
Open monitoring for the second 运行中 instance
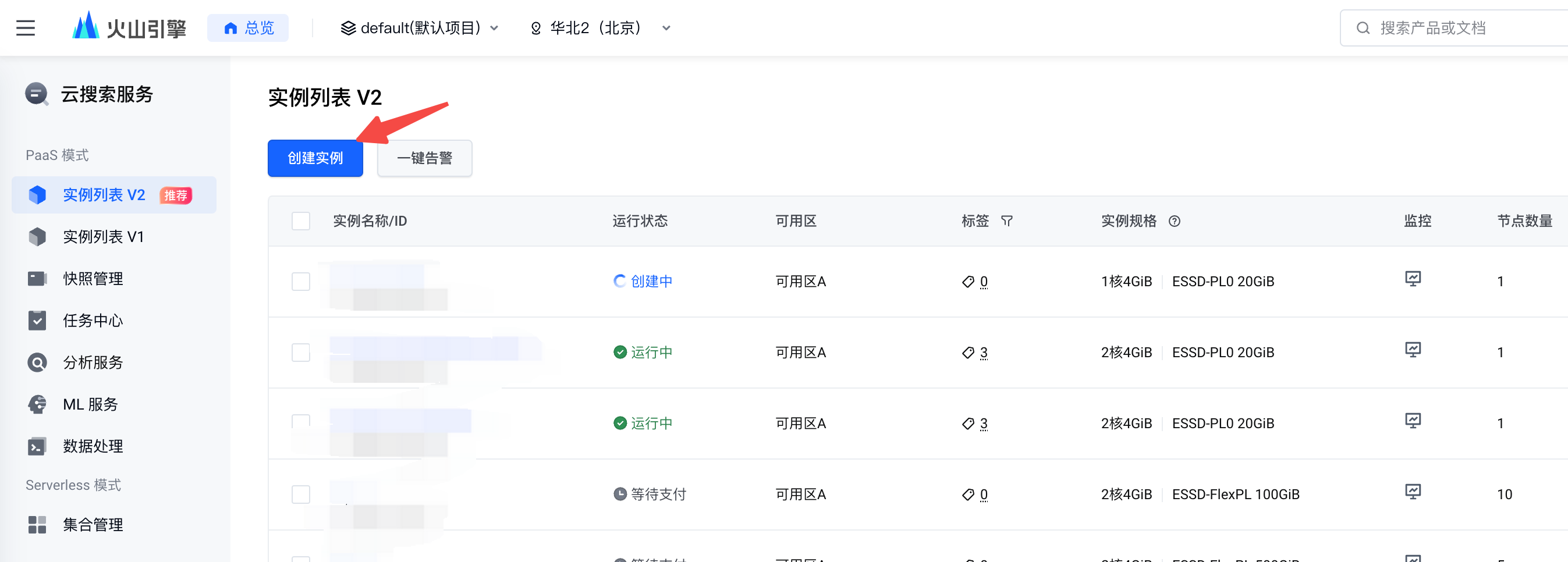click(x=1413, y=421)
